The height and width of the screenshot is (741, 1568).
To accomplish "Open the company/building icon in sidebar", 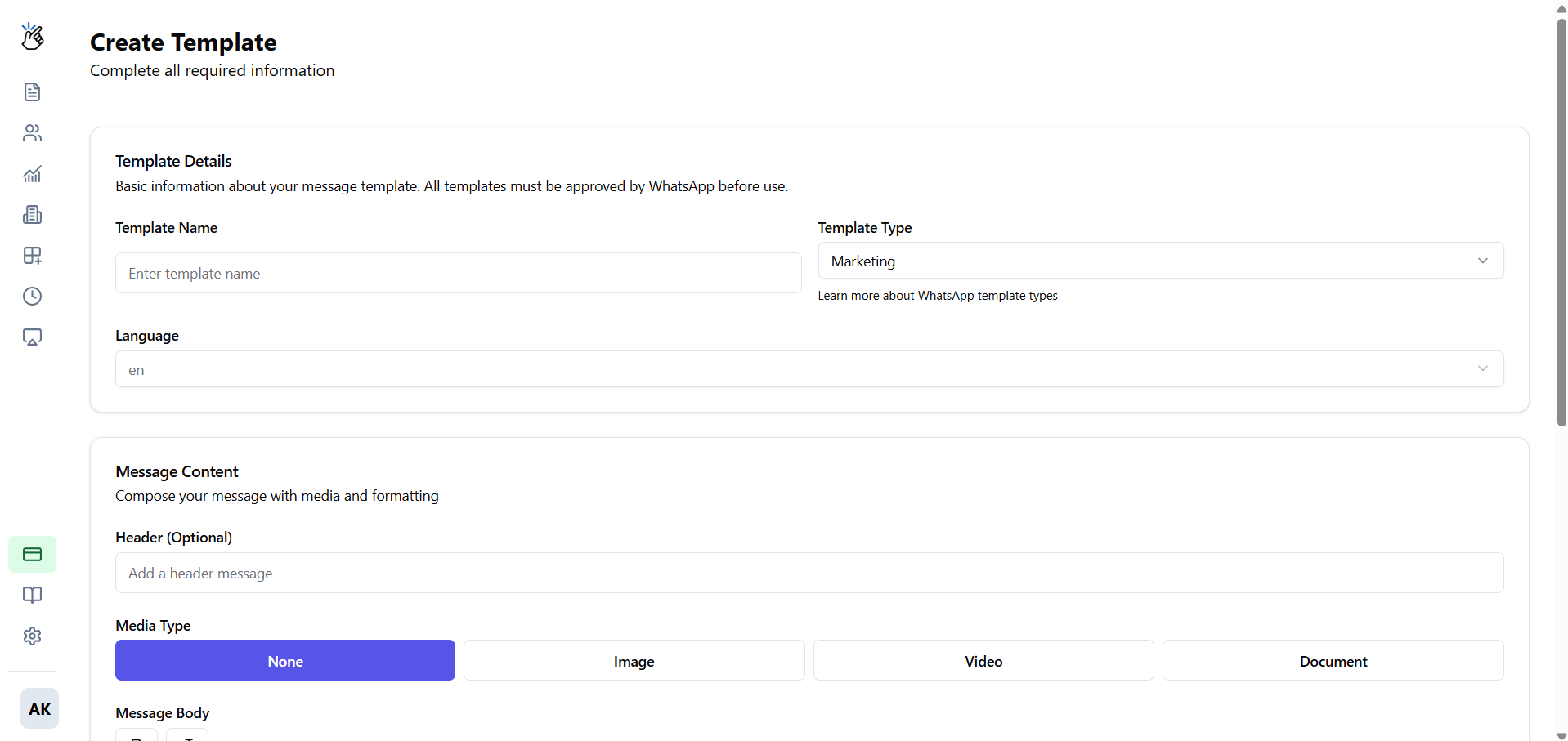I will [x=32, y=215].
